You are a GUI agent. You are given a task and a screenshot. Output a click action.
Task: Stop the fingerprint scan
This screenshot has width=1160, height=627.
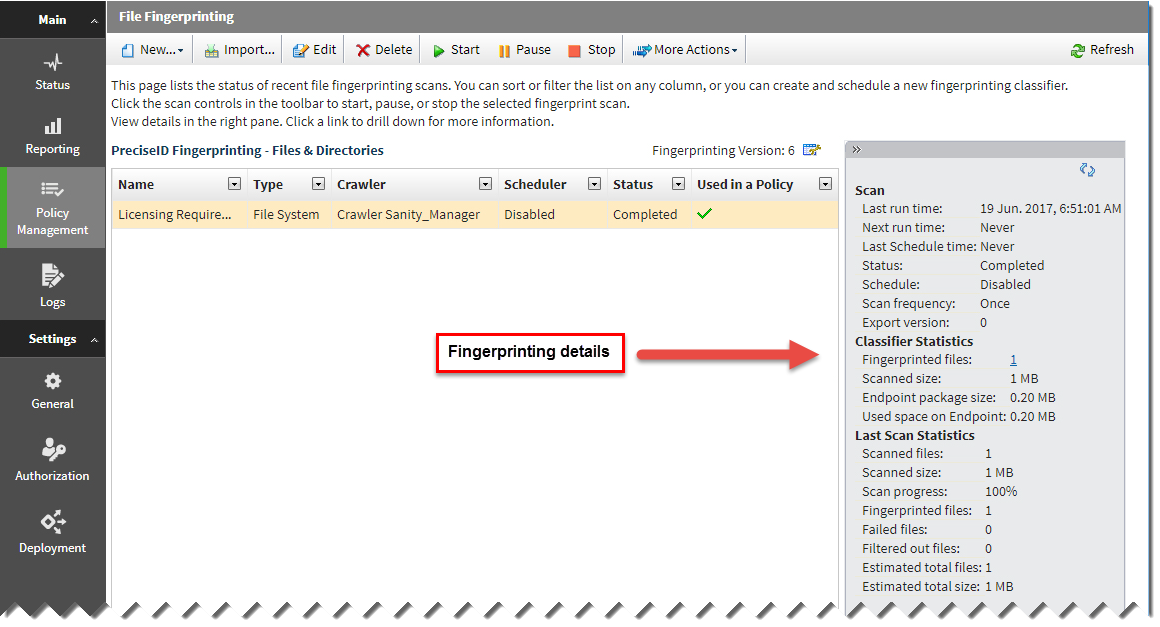592,50
